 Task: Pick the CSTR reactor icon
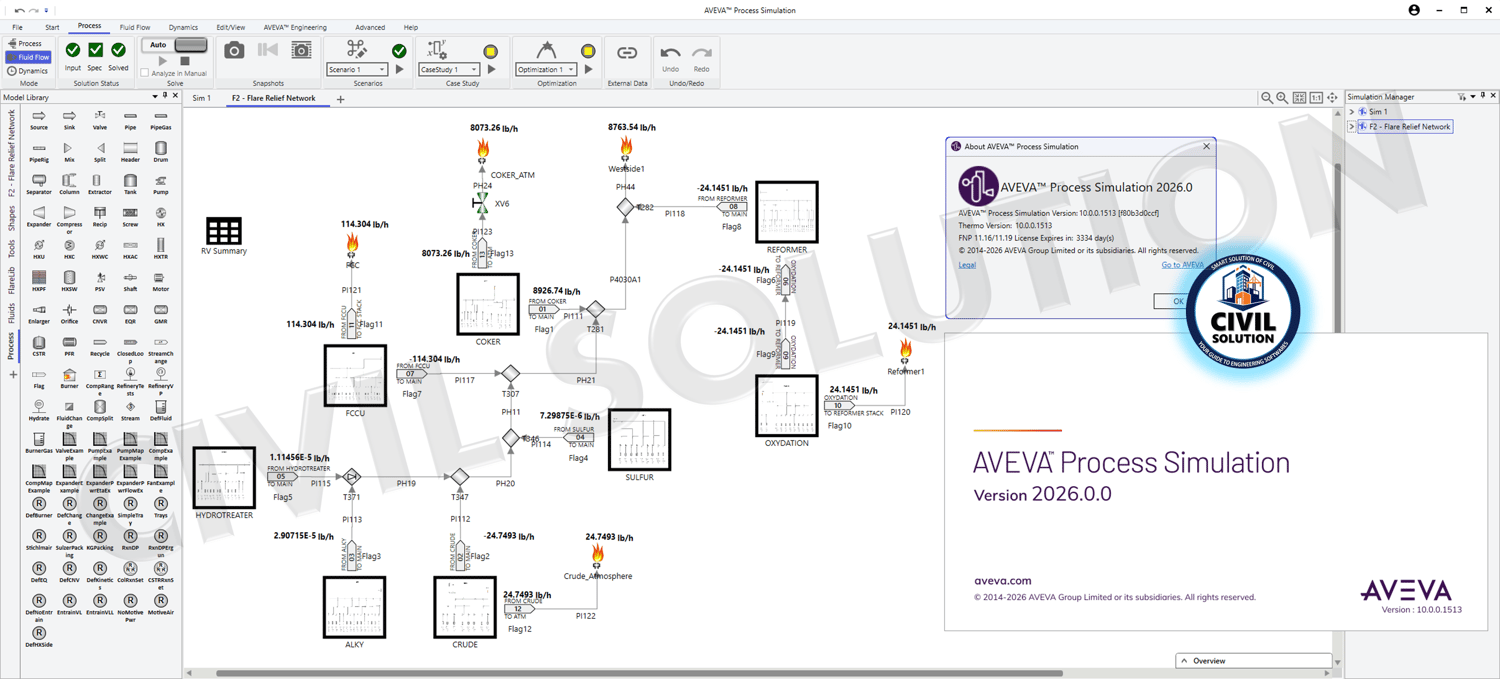point(39,342)
